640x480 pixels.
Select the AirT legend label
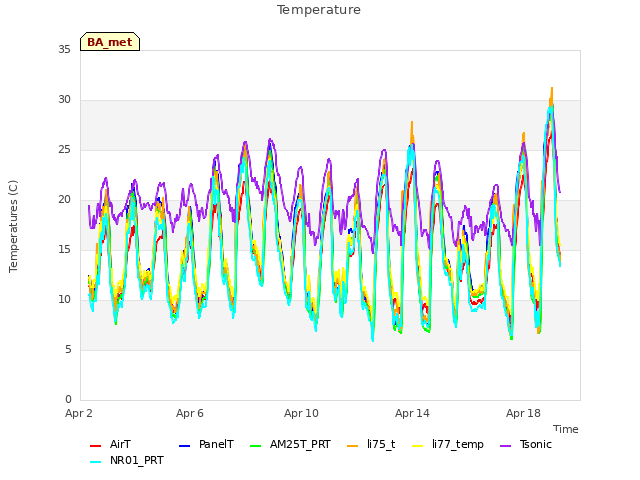pyautogui.click(x=120, y=444)
